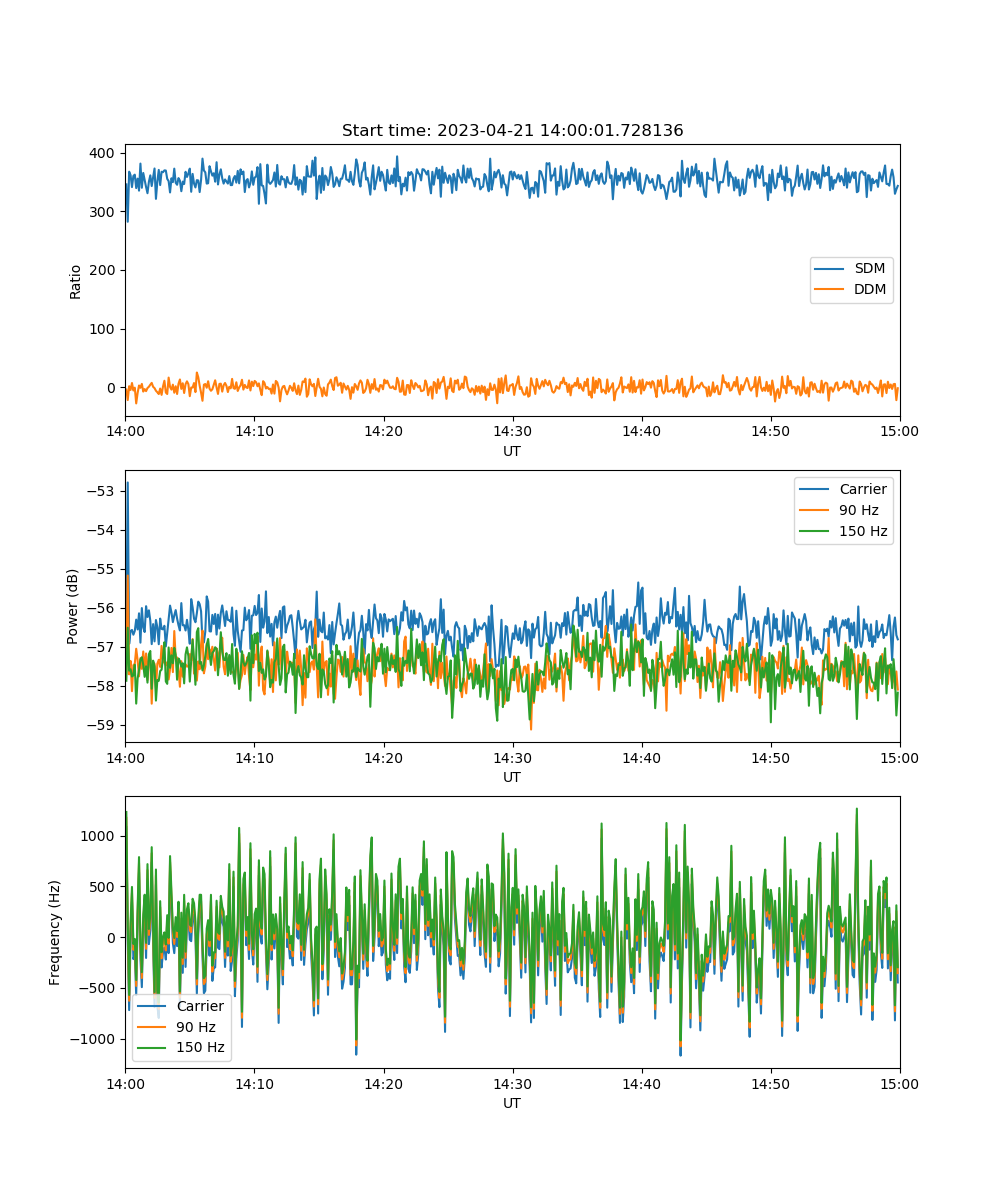Click the 100 tick label on Ratio axis

104,329
